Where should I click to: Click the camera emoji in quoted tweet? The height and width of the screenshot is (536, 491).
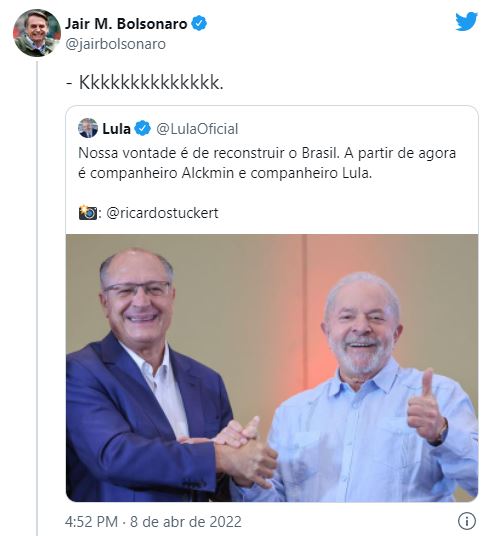(88, 212)
